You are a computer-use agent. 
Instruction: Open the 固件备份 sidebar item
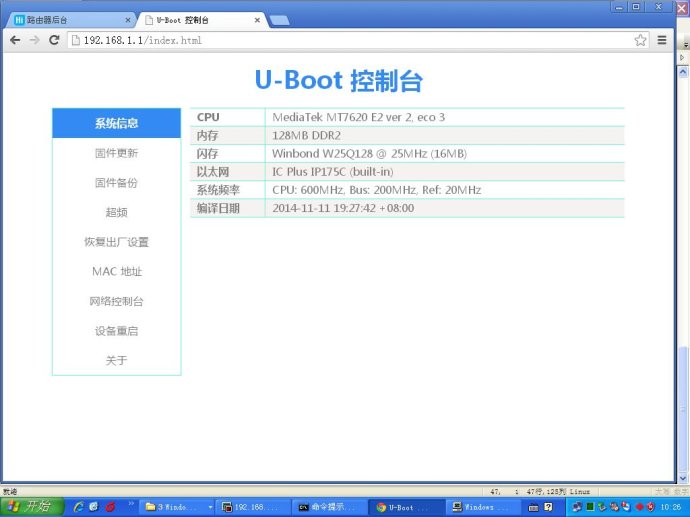117,183
